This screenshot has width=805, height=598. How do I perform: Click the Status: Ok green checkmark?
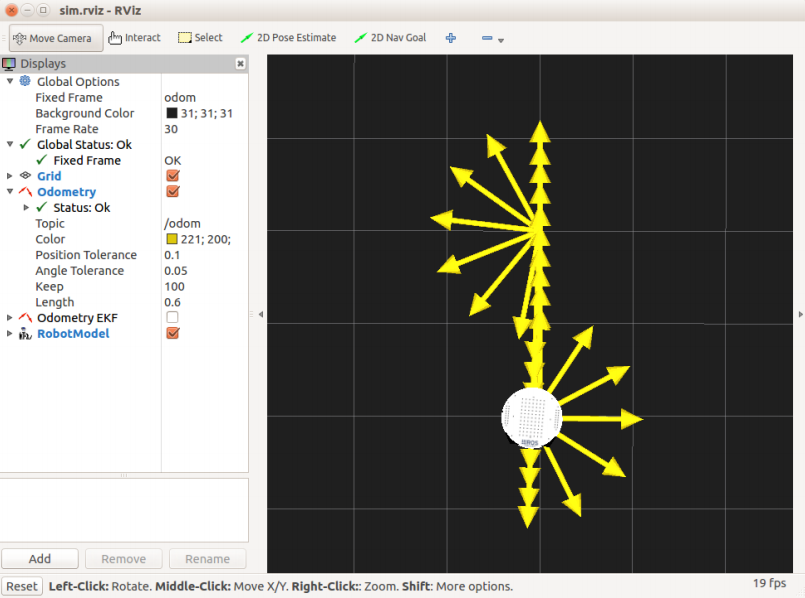coord(42,207)
